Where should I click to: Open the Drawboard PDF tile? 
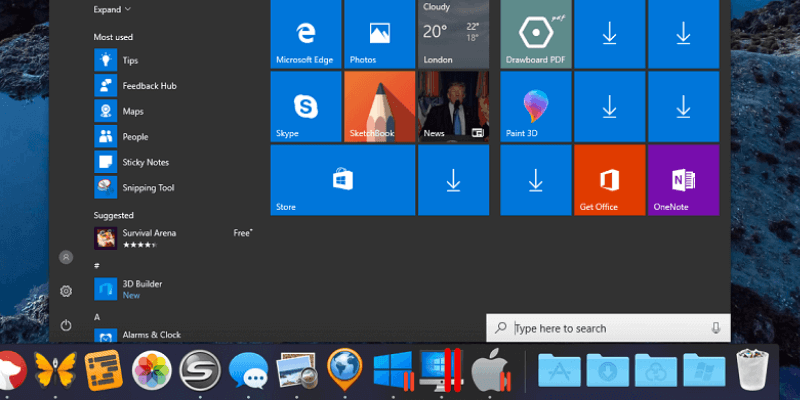tap(536, 34)
